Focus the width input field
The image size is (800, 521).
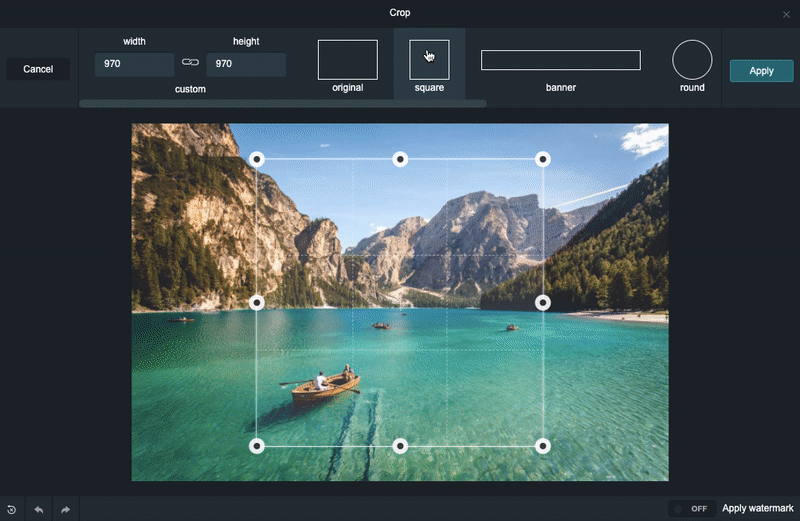coord(134,64)
